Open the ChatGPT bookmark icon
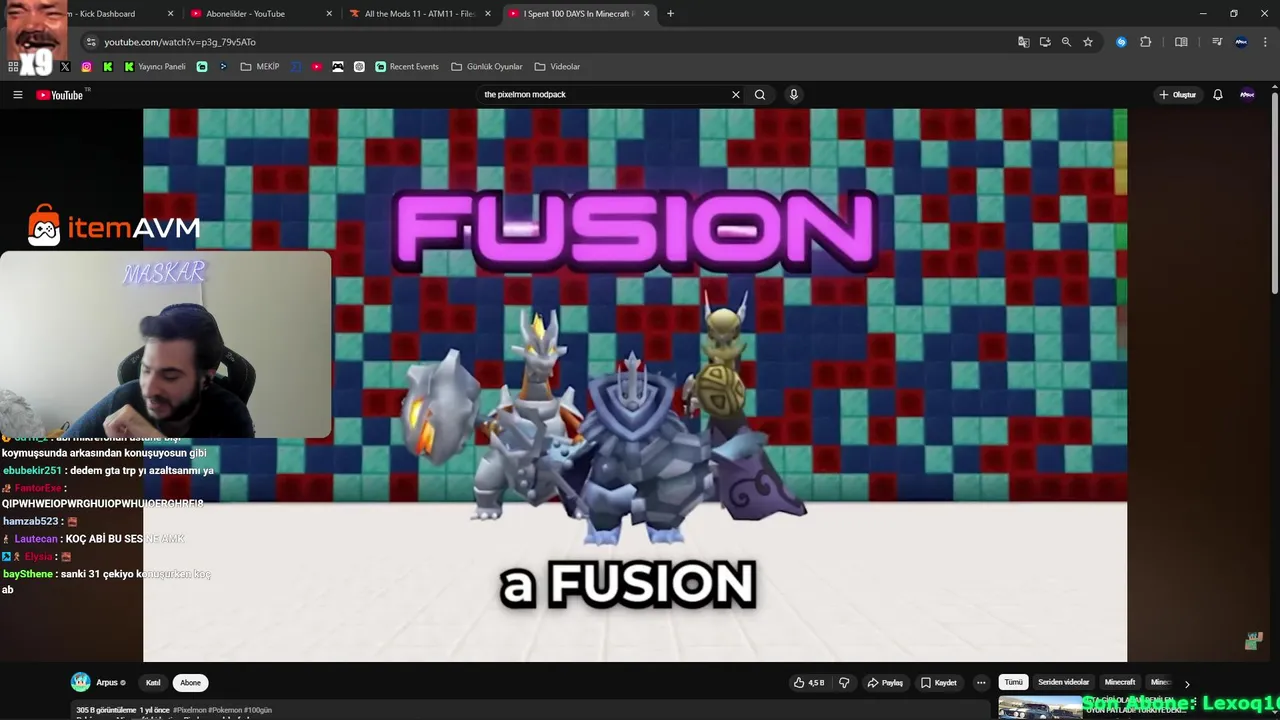The height and width of the screenshot is (720, 1280). click(359, 67)
